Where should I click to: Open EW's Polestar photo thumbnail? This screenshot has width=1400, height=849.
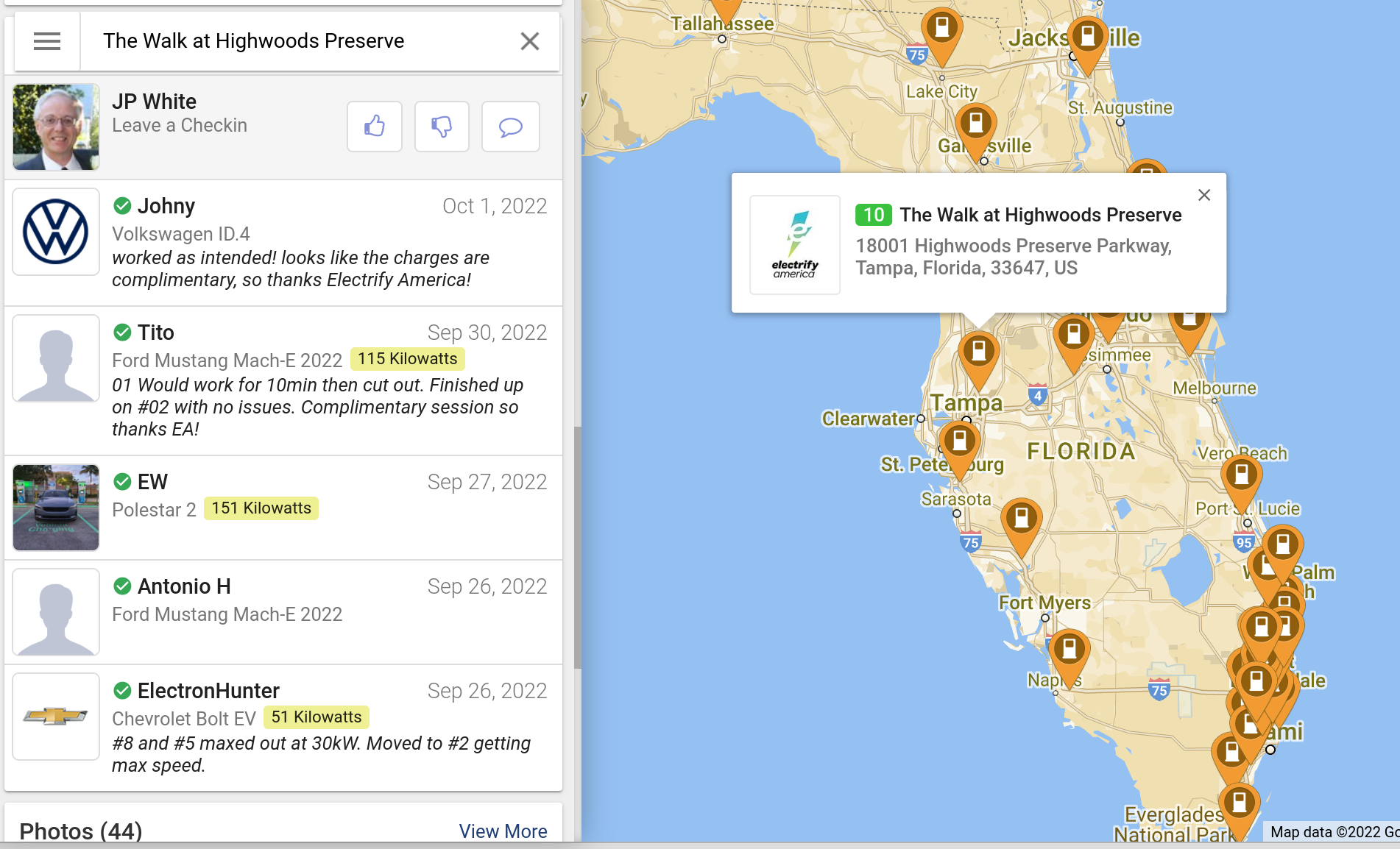coord(56,508)
